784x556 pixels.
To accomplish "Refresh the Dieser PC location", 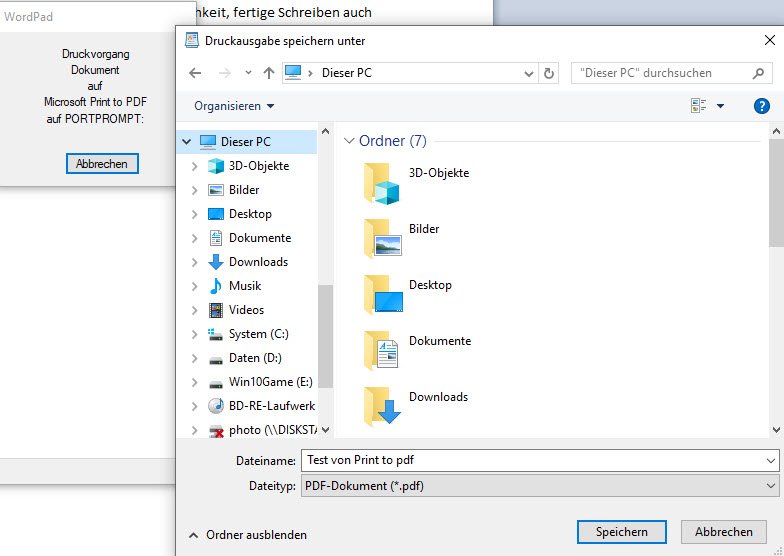I will point(548,73).
